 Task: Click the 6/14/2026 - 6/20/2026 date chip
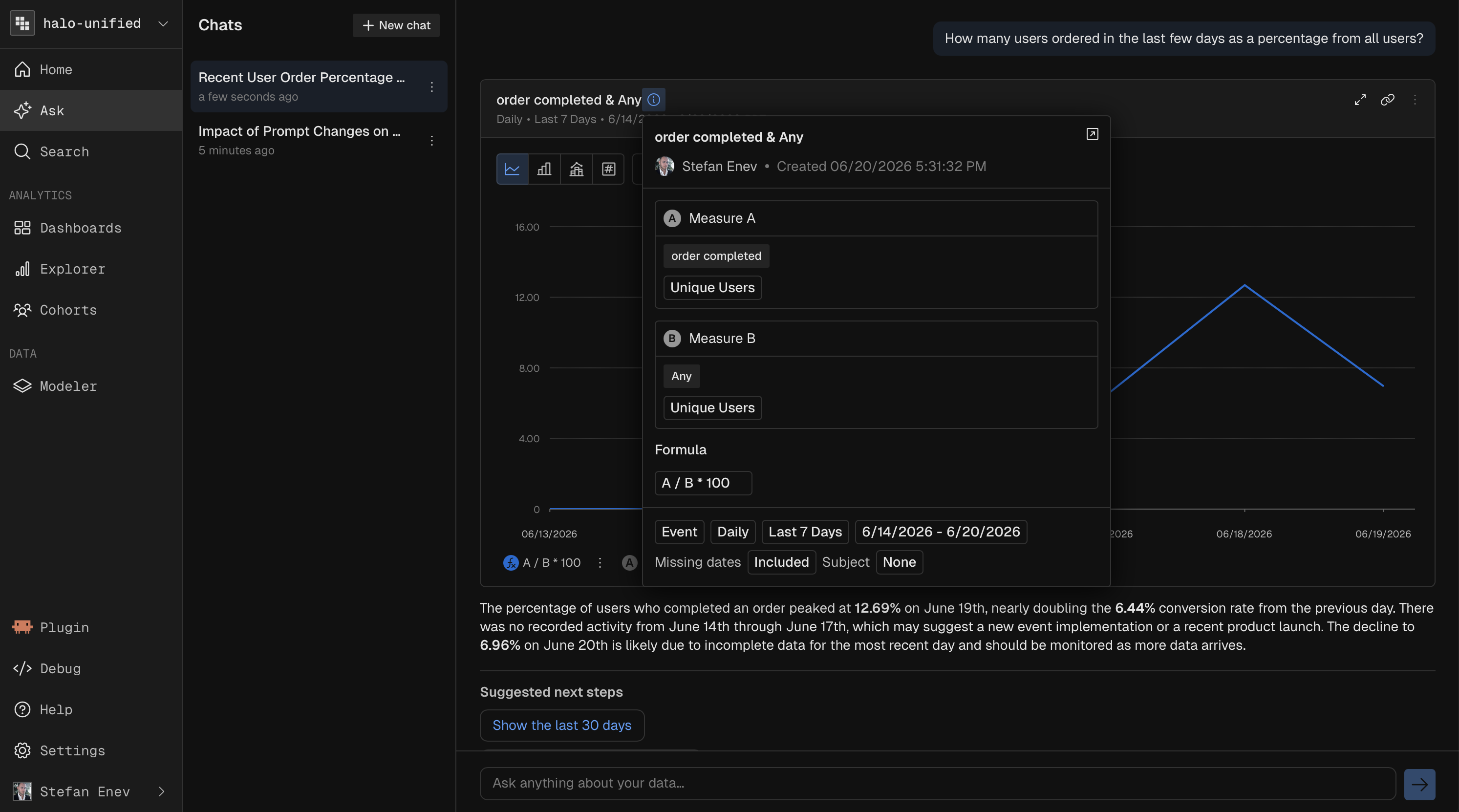(941, 532)
